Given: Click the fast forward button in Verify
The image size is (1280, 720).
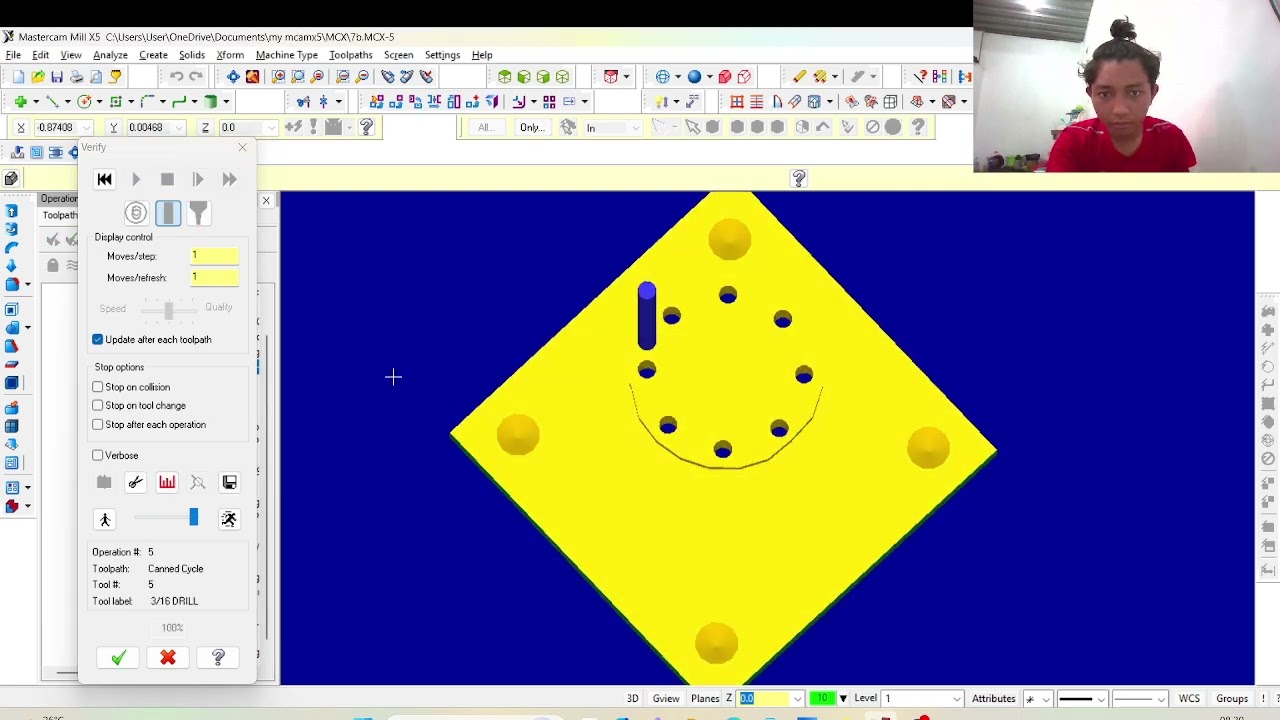Looking at the screenshot, I should pos(229,179).
